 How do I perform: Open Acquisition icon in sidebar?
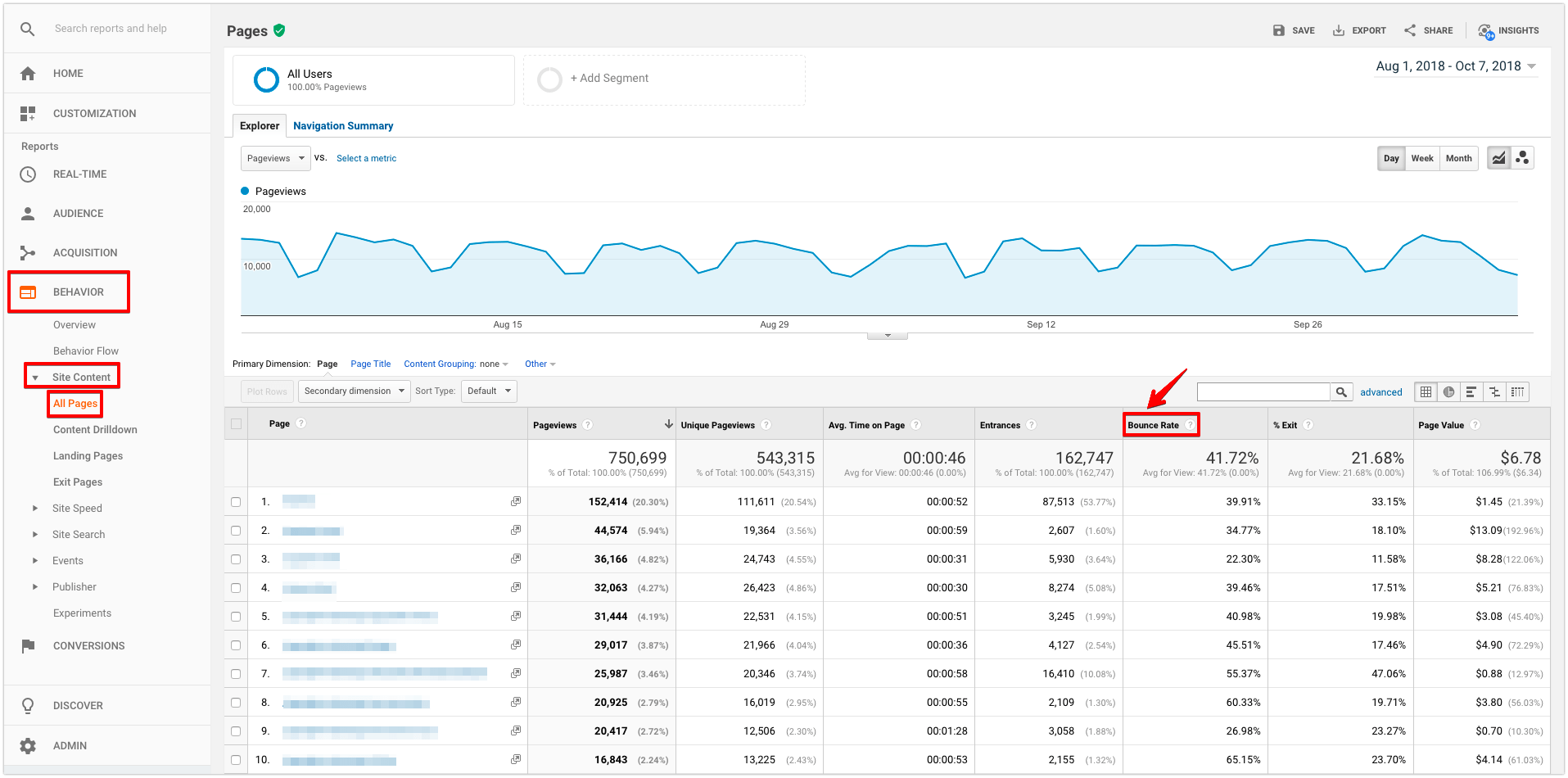pyautogui.click(x=28, y=253)
